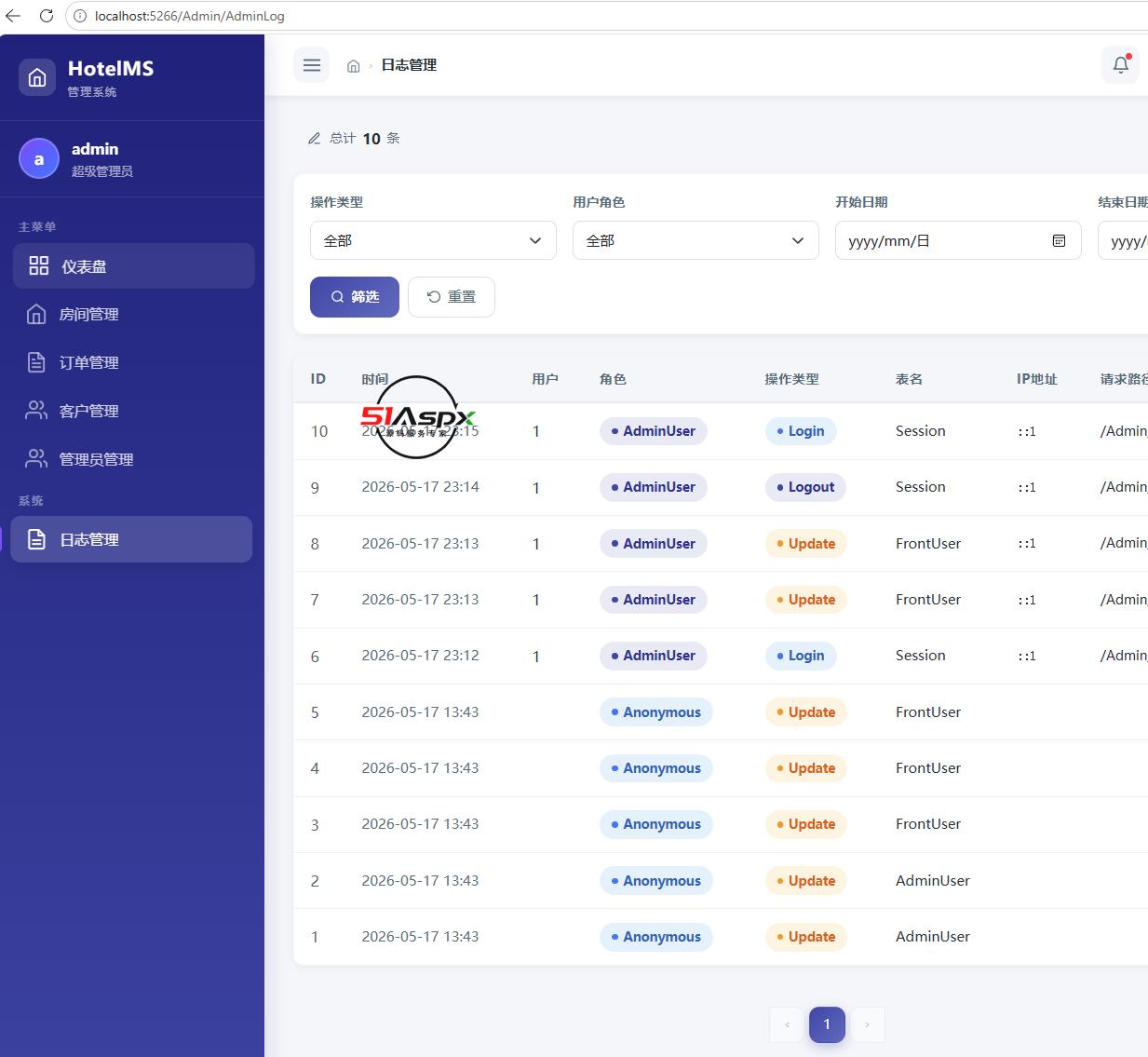1148x1057 pixels.
Task: Click Session cell in row 9
Action: point(921,487)
